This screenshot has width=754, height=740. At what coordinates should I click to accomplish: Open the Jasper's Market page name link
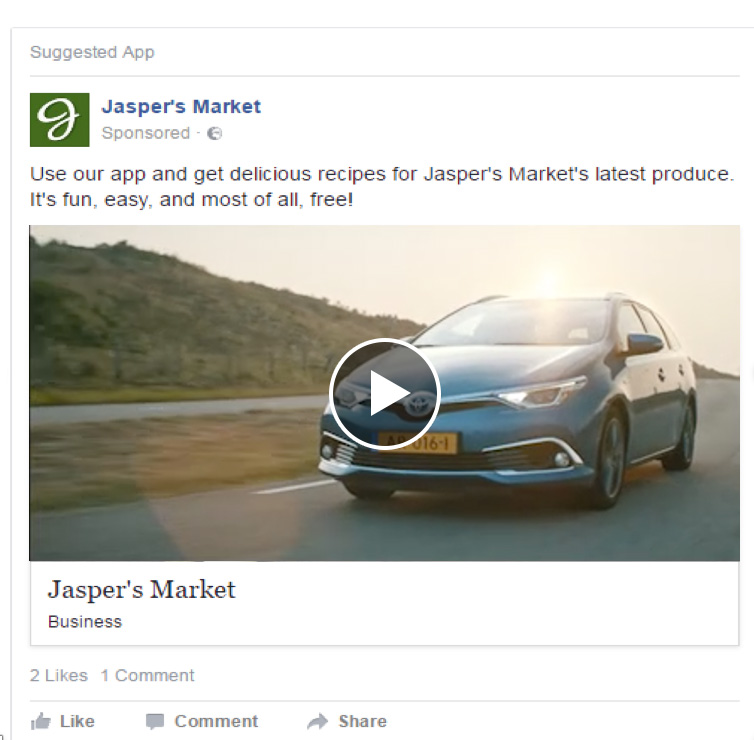click(x=181, y=106)
